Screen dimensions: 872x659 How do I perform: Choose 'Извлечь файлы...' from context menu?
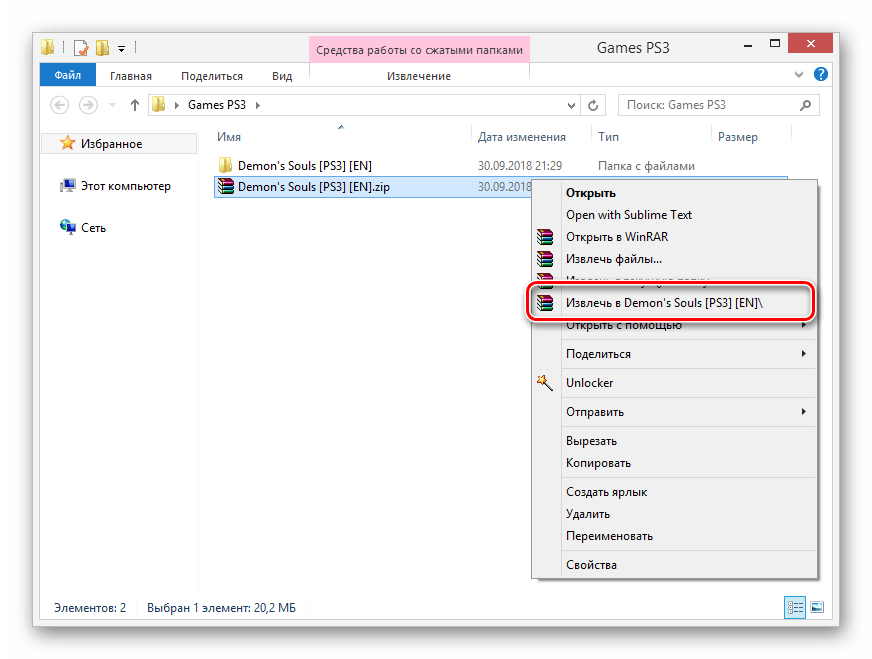point(613,259)
